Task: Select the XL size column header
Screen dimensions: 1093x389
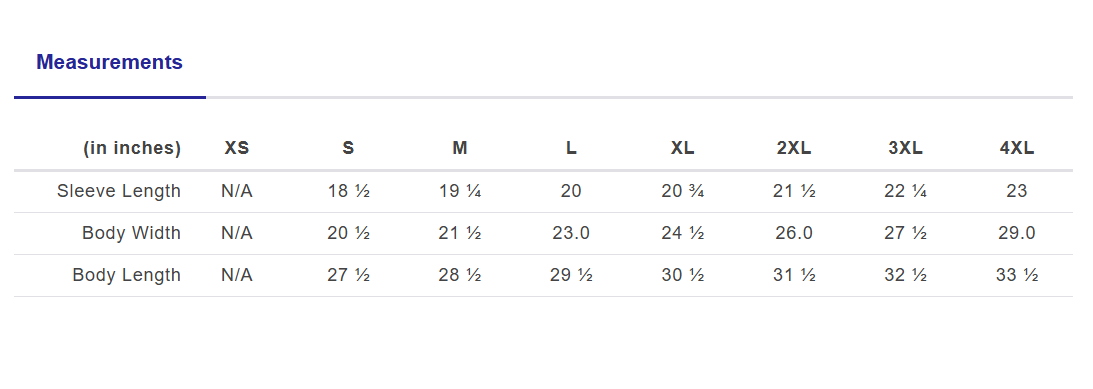Action: [682, 148]
